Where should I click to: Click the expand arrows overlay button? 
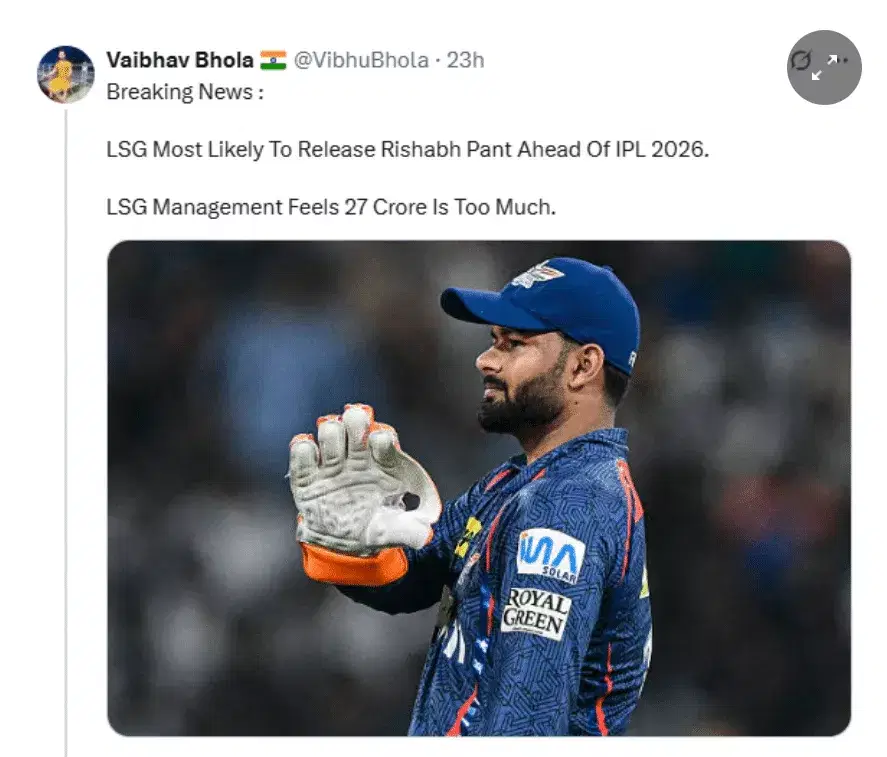pyautogui.click(x=824, y=67)
